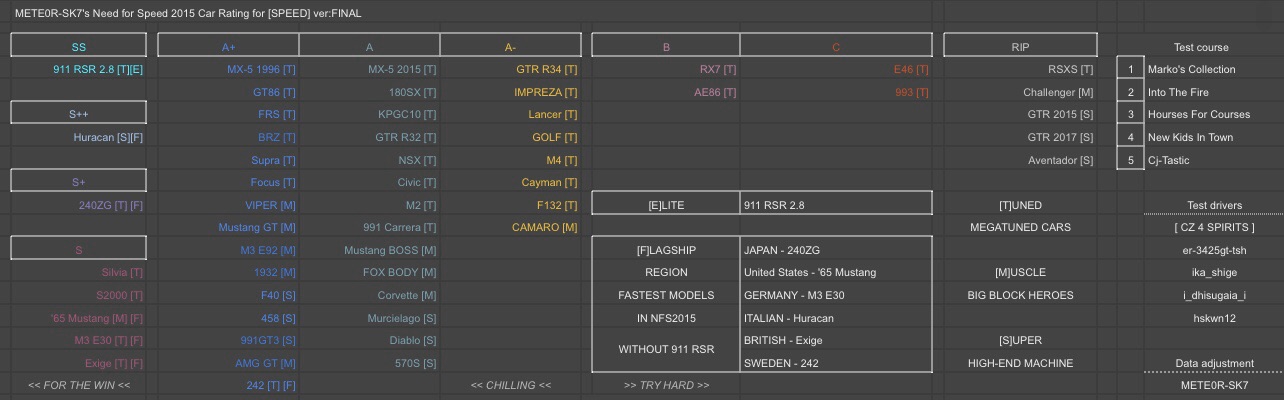The width and height of the screenshot is (1284, 400).
Task: Select the 'RX7 [T]' cell
Action: (666, 69)
